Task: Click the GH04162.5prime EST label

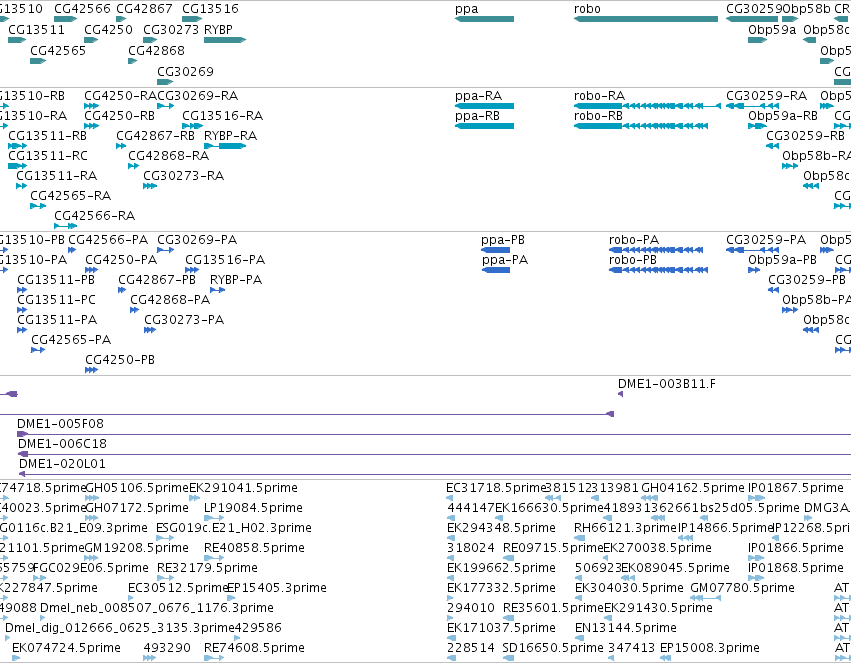Action: [x=693, y=488]
